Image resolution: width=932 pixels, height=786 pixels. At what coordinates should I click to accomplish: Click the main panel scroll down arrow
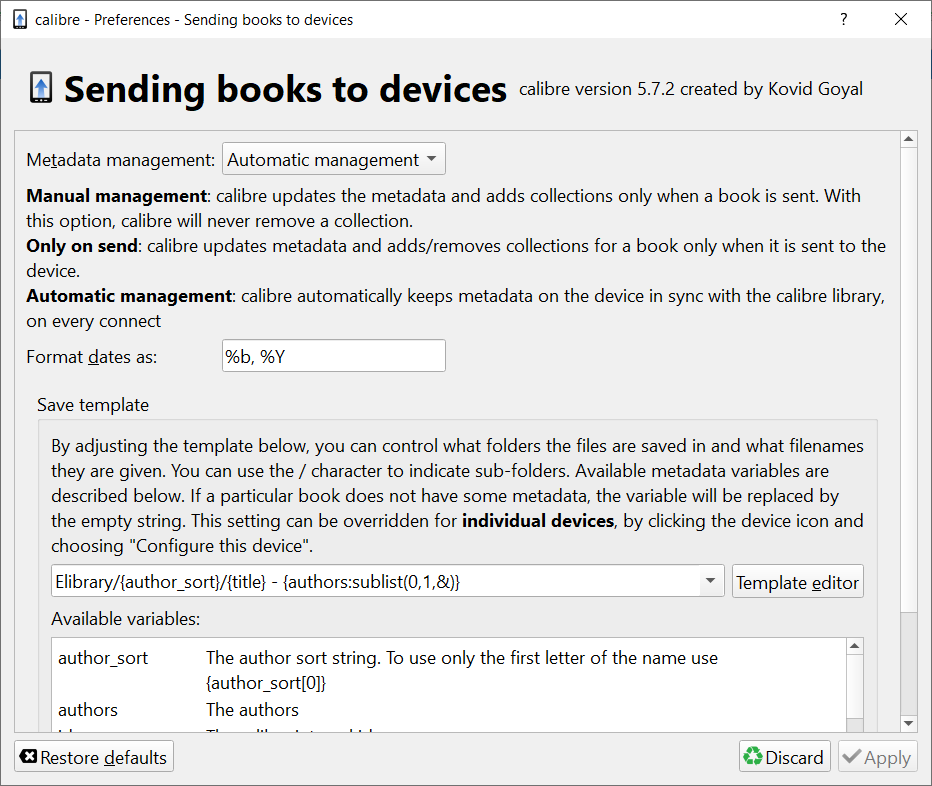coord(909,723)
